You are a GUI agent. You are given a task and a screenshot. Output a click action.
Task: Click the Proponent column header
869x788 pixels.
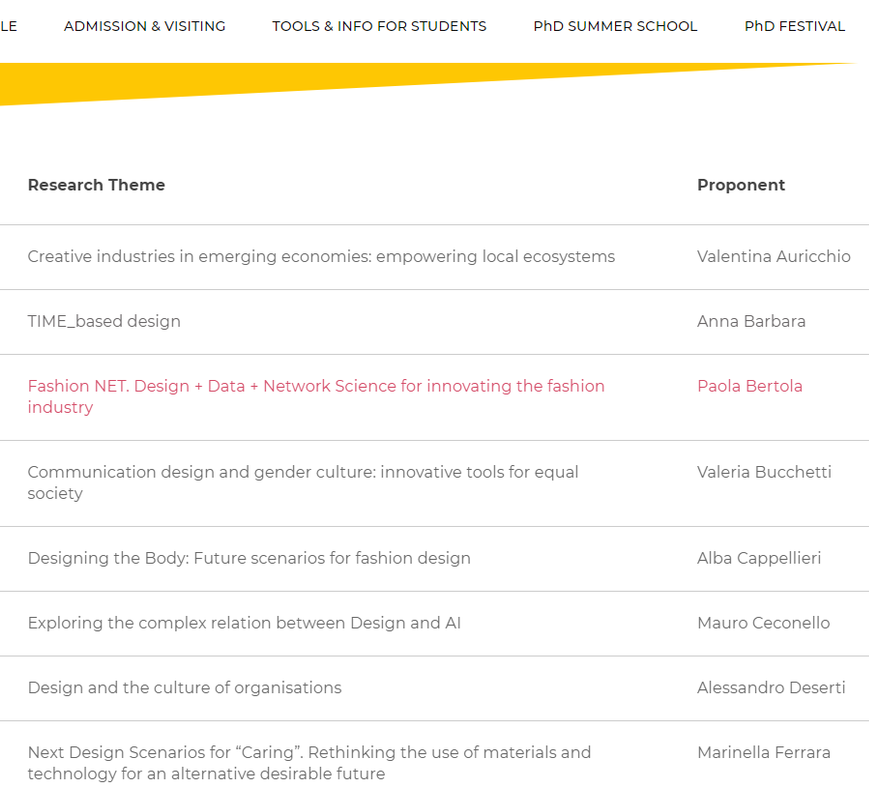click(741, 185)
